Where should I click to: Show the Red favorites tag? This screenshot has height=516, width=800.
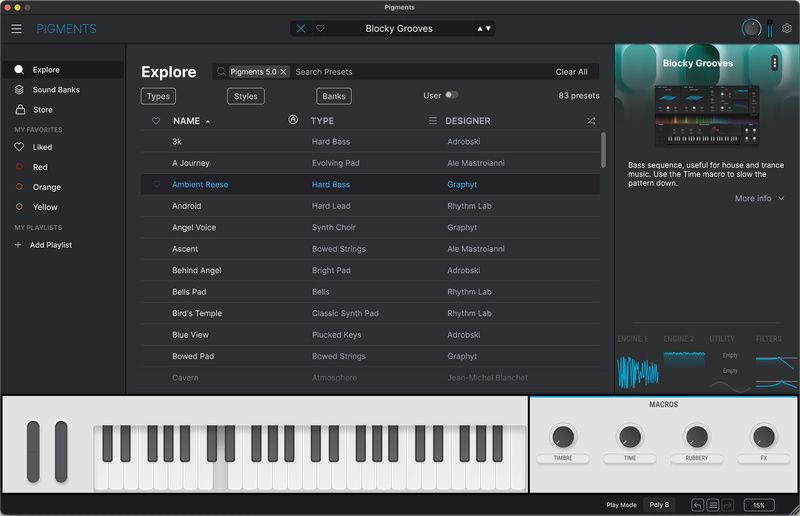[x=31, y=167]
